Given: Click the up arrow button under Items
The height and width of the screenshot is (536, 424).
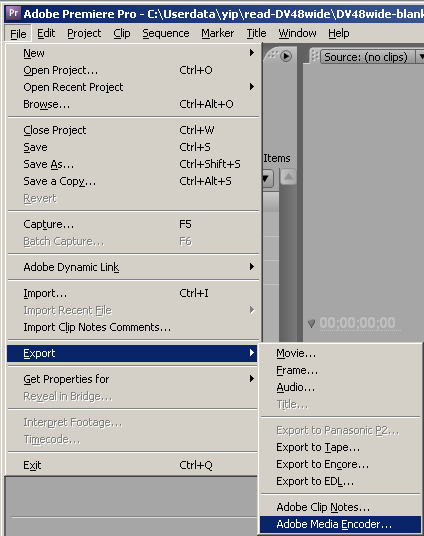Looking at the screenshot, I should click(288, 177).
